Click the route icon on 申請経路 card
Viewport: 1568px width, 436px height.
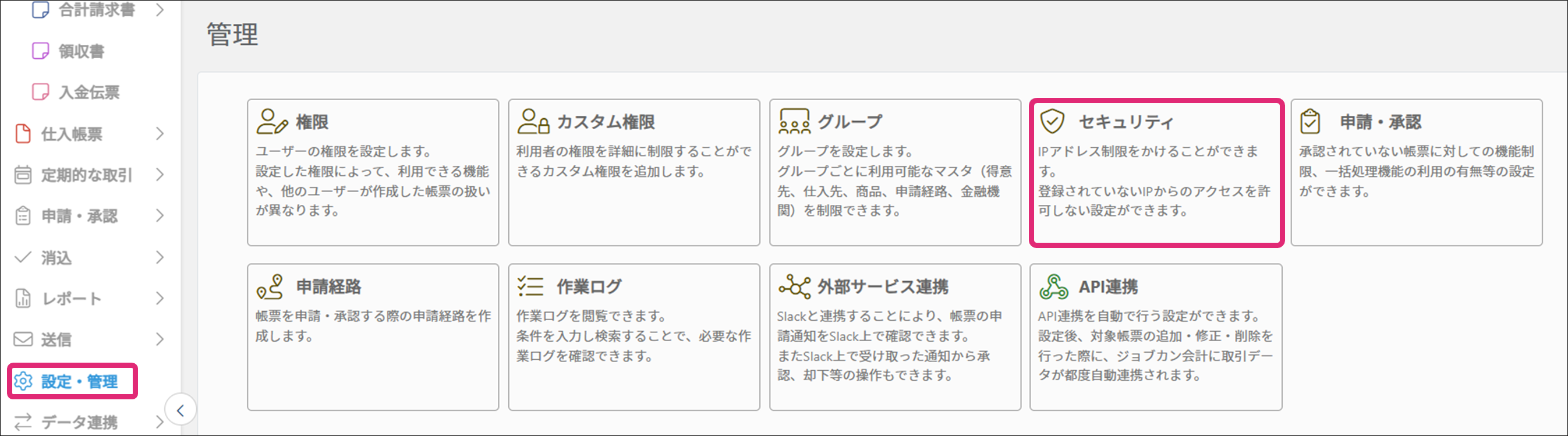pyautogui.click(x=270, y=286)
